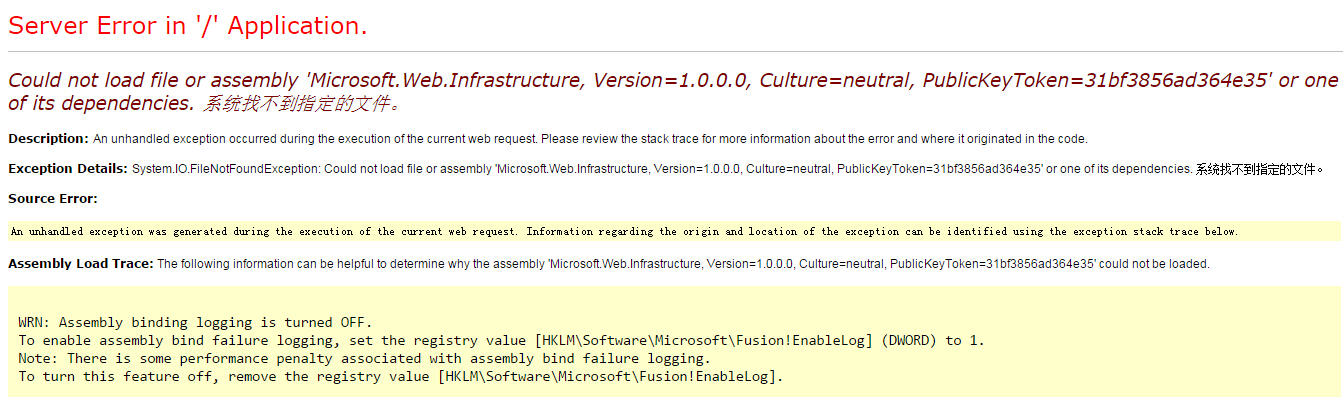
Task: Click the "Exception Details:" label
Action: point(67,169)
